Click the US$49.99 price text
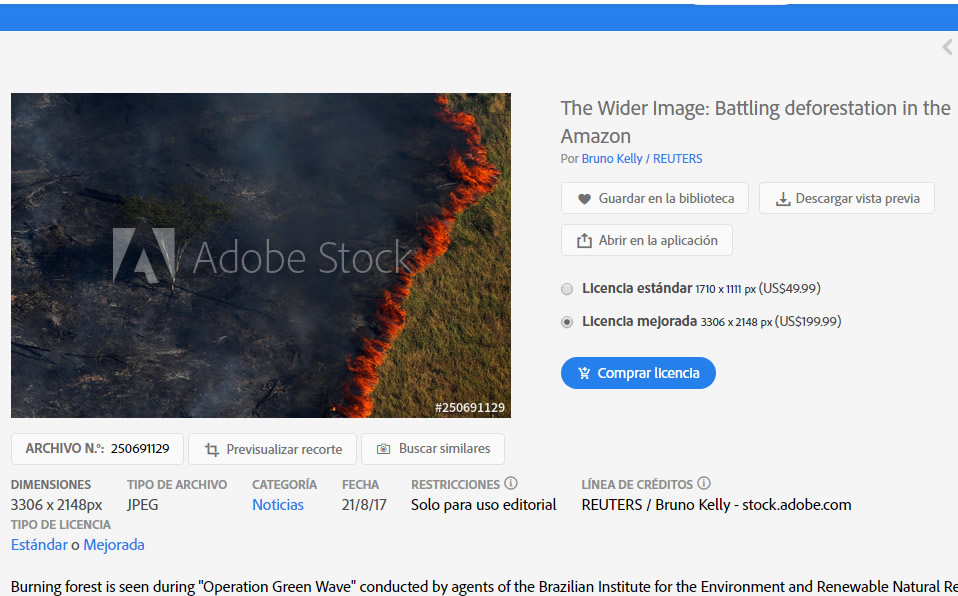The height and width of the screenshot is (596, 958). pyautogui.click(x=789, y=289)
